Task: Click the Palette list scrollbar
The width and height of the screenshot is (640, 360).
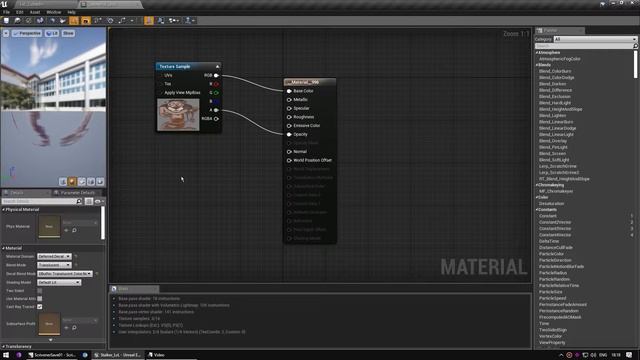Action: (x=636, y=64)
